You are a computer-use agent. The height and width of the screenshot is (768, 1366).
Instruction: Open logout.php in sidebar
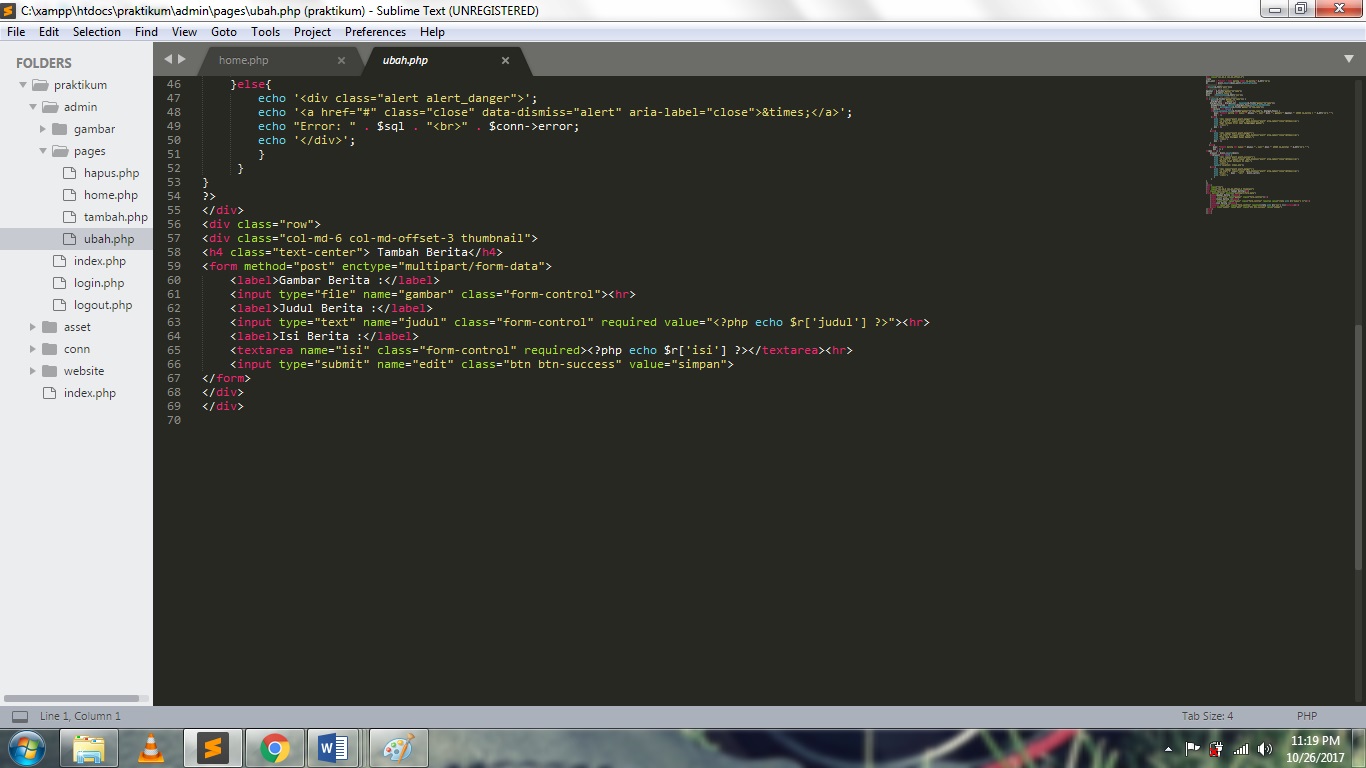[x=102, y=305]
